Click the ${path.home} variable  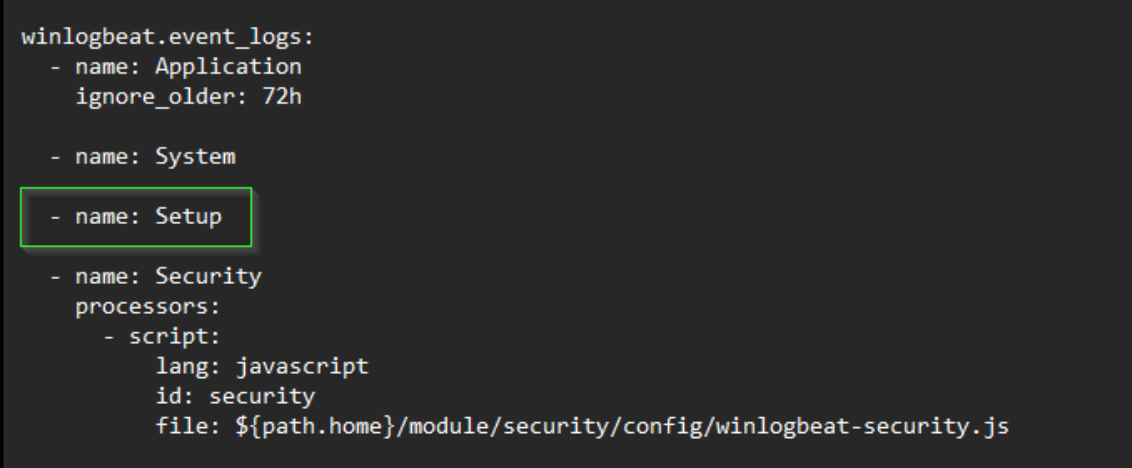tap(314, 427)
